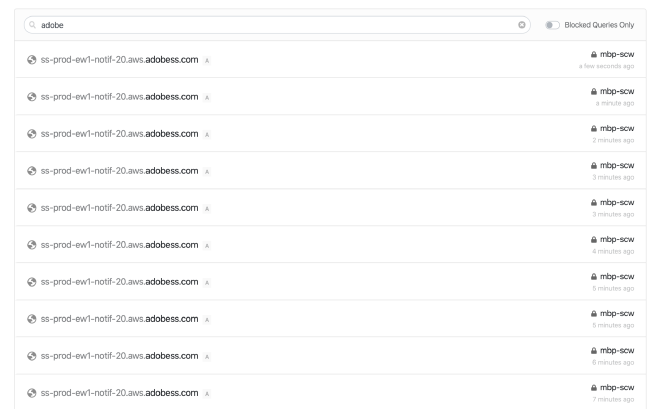Click the magnifier icon in search bar

(x=33, y=24)
